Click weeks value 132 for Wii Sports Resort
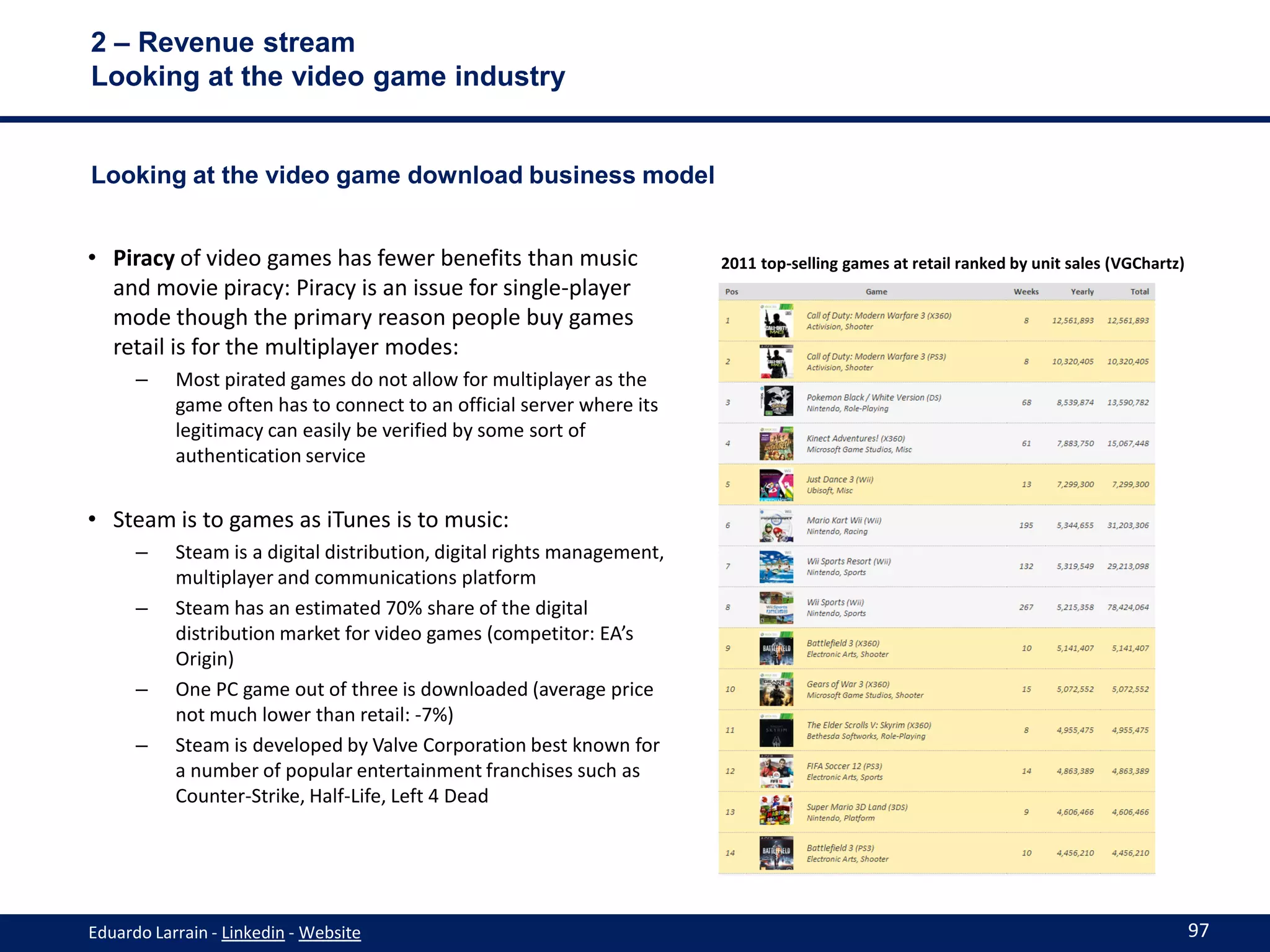1270x952 pixels. point(1026,566)
